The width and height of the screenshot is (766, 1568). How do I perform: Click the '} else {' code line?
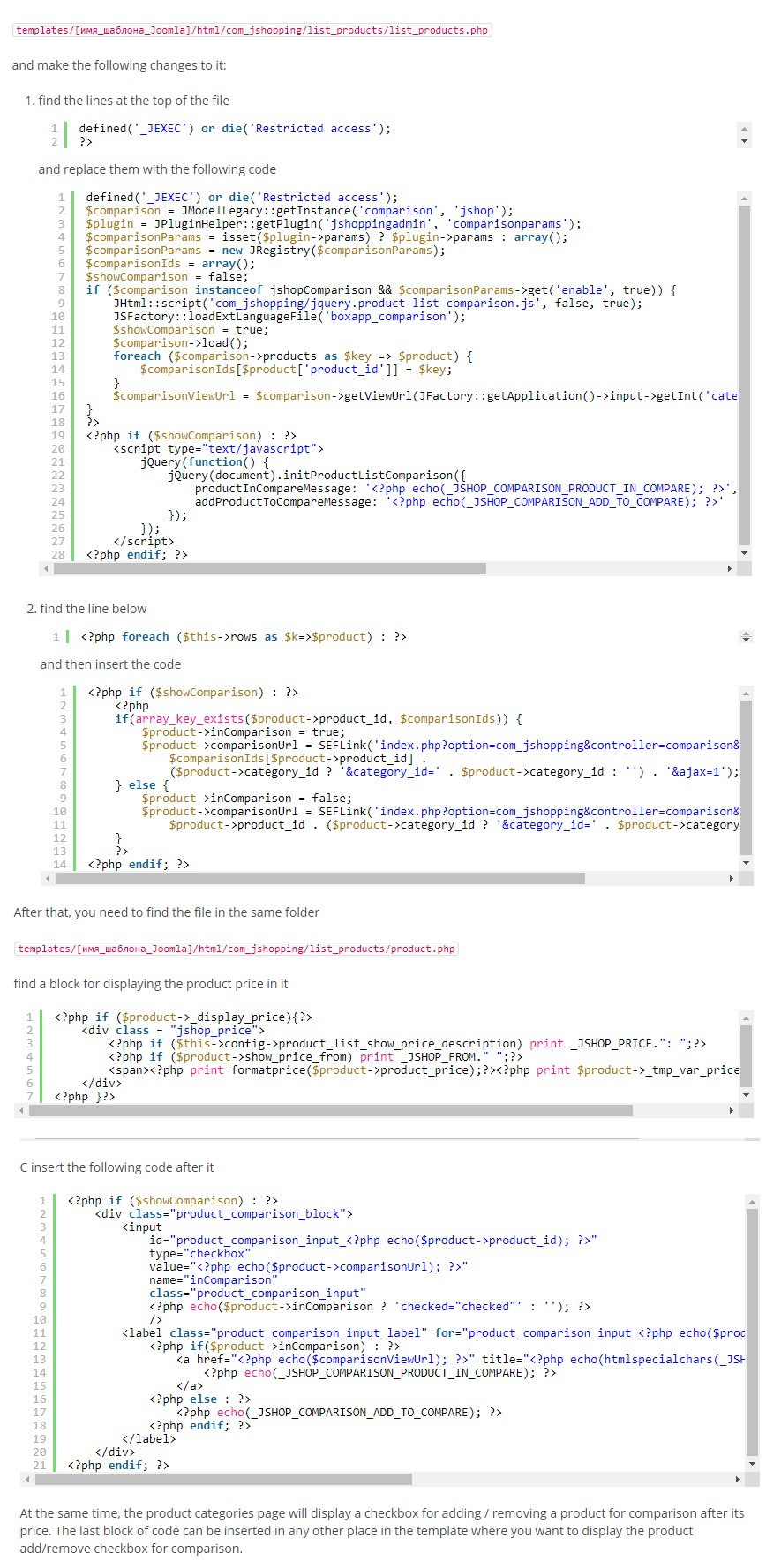142,785
